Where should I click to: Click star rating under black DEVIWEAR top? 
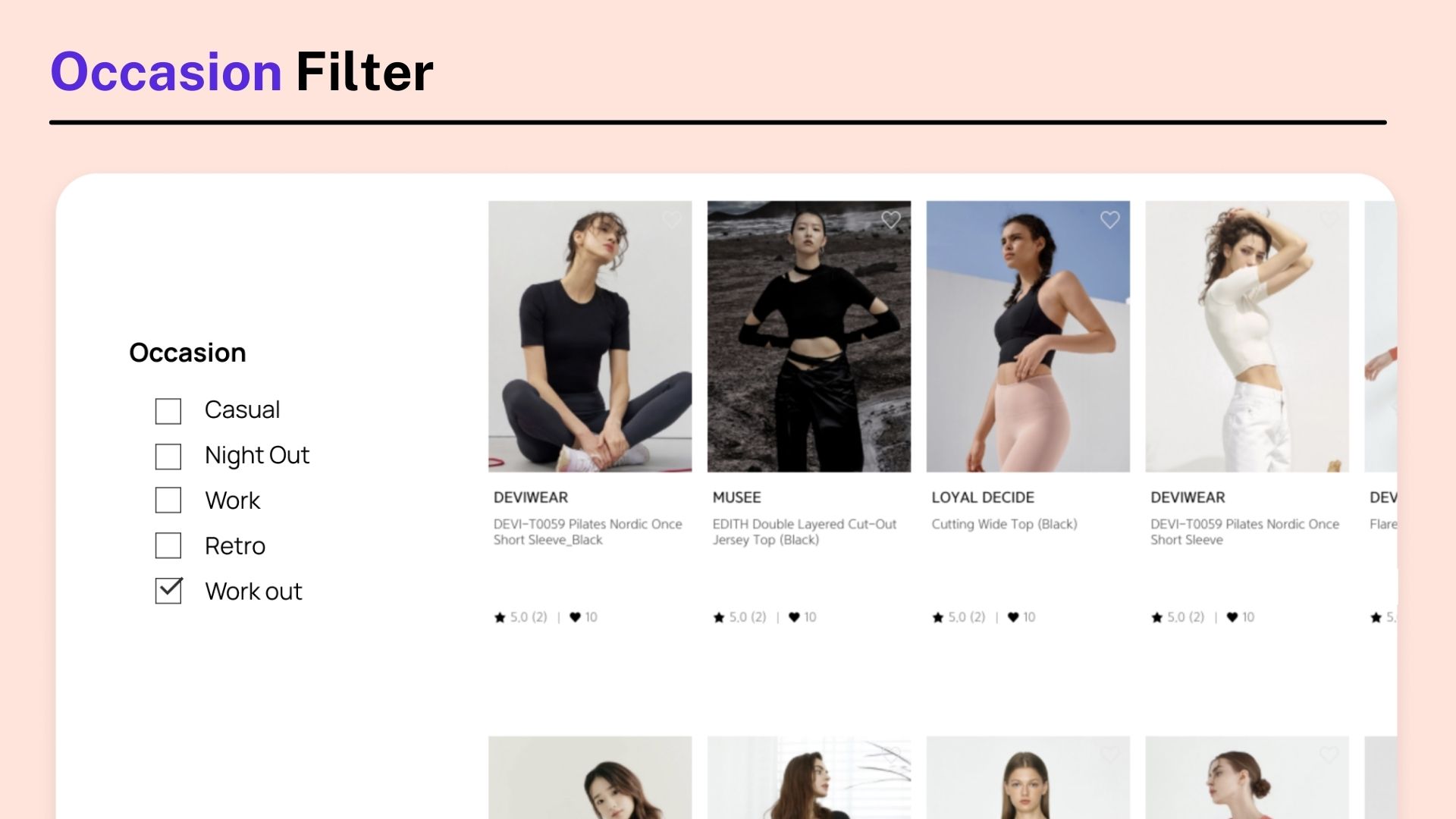[x=521, y=617]
